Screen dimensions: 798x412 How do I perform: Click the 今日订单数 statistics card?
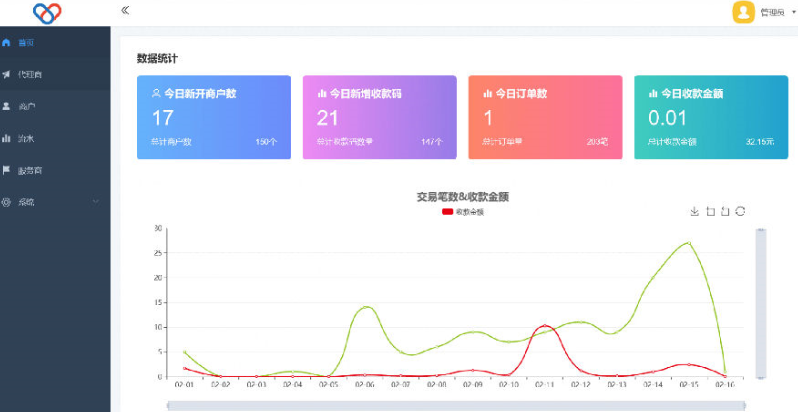coord(545,117)
